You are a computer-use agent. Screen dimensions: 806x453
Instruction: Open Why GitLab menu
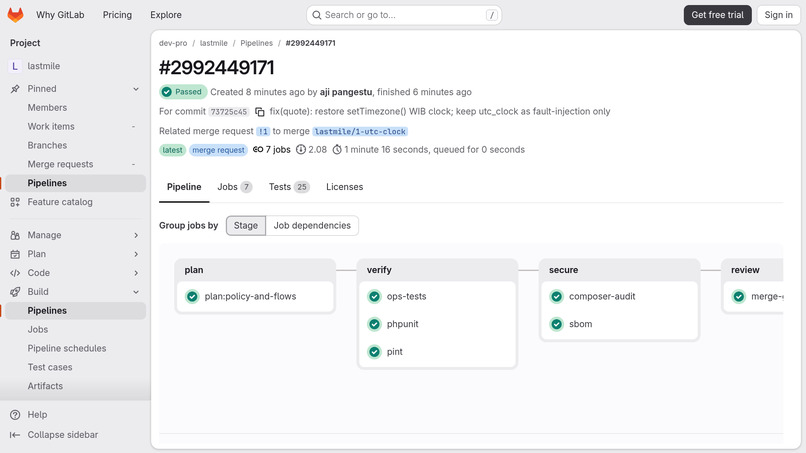click(x=60, y=15)
